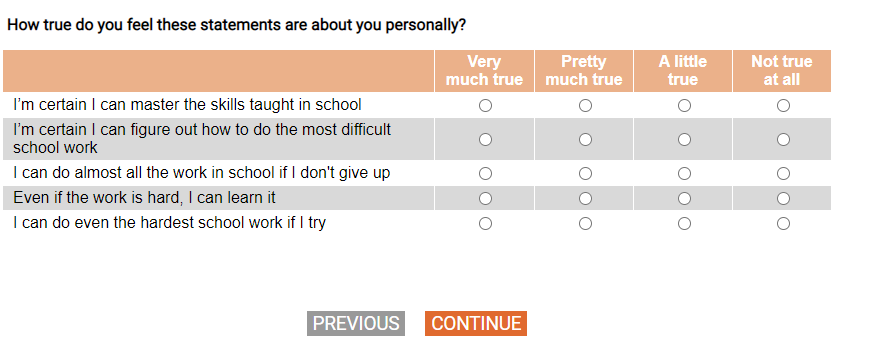Mark 'Not true at all' for hardest school work if I try
Viewport: 878px width, 361px height.
[783, 223]
